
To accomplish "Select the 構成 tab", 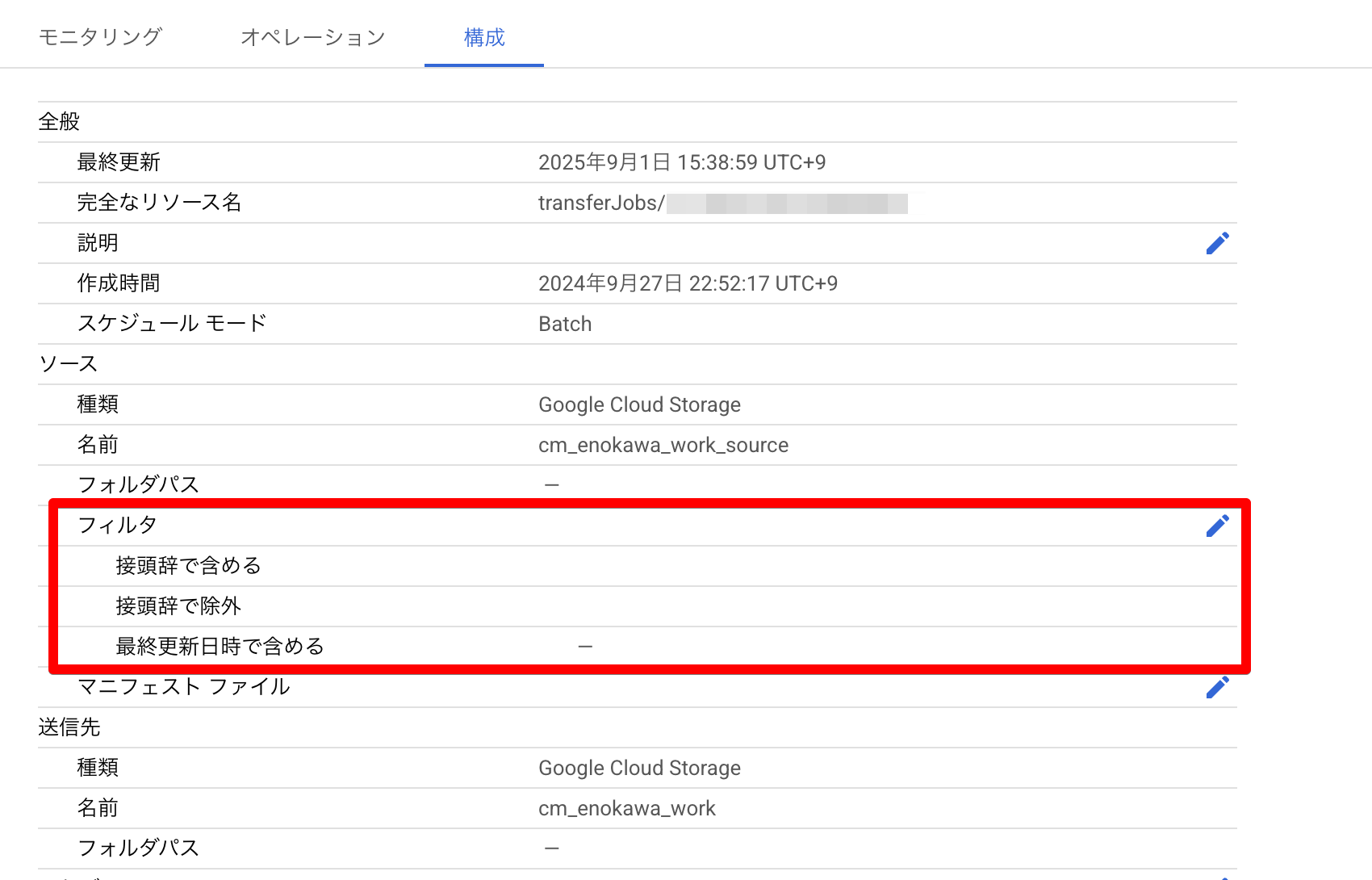I will [484, 37].
